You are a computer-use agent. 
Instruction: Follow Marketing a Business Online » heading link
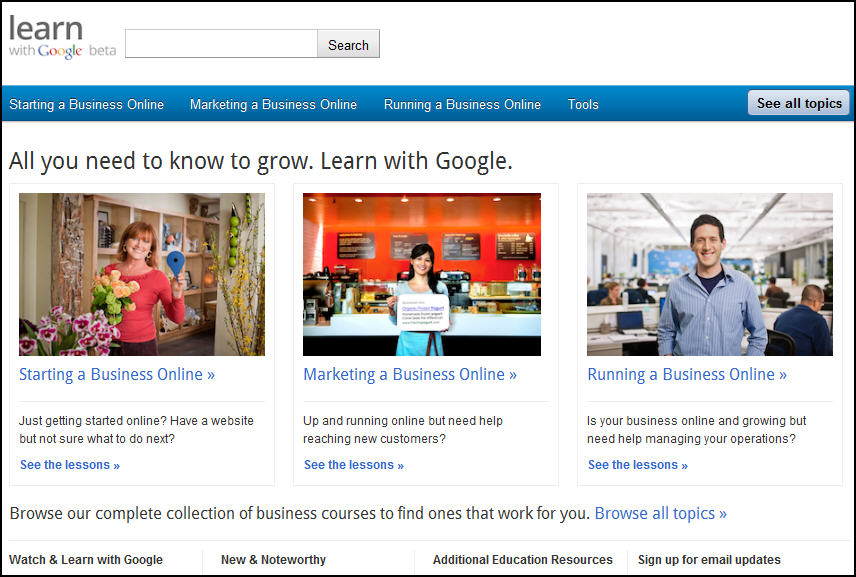pyautogui.click(x=410, y=374)
